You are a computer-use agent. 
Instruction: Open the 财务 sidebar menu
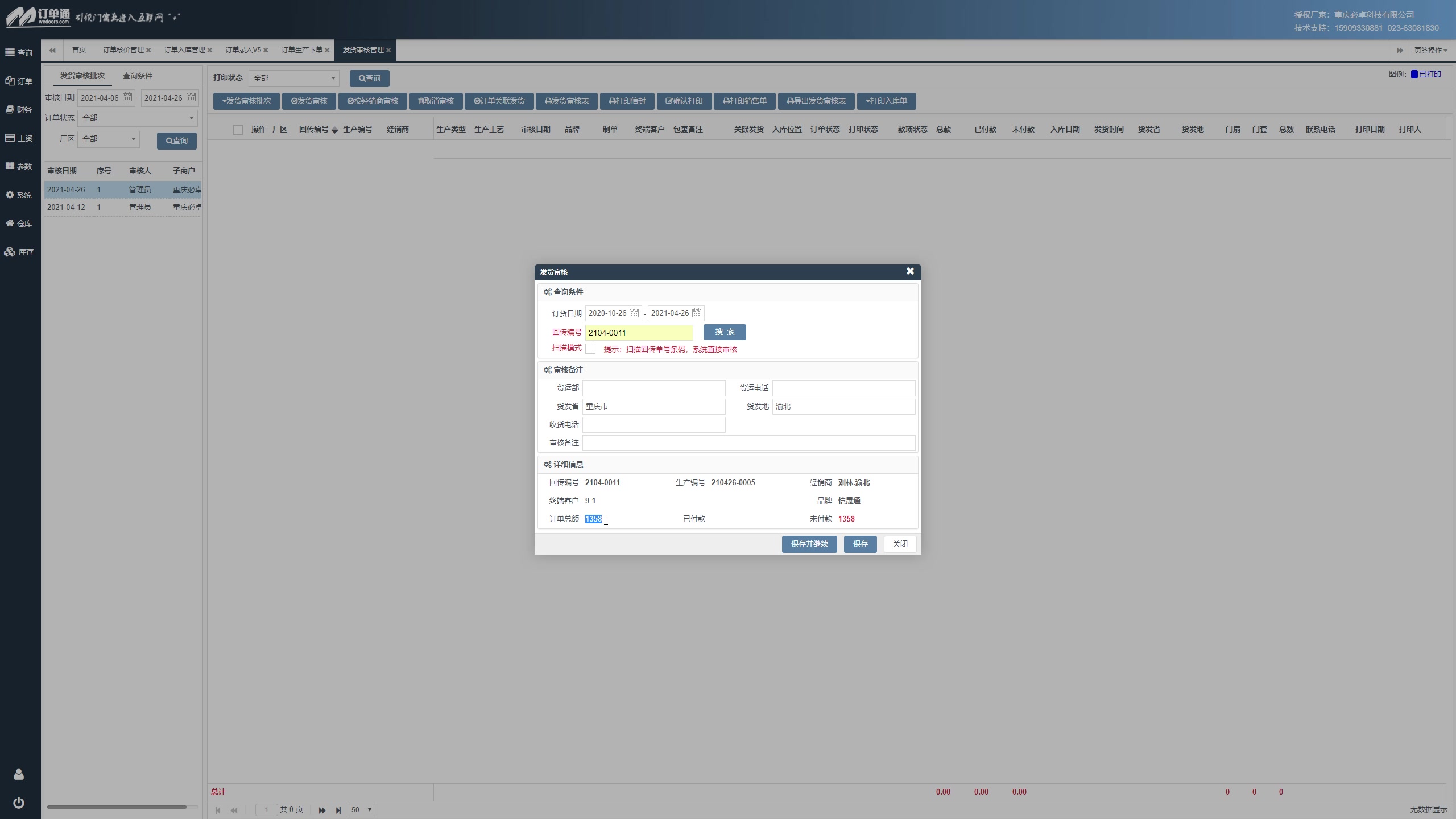tap(19, 110)
